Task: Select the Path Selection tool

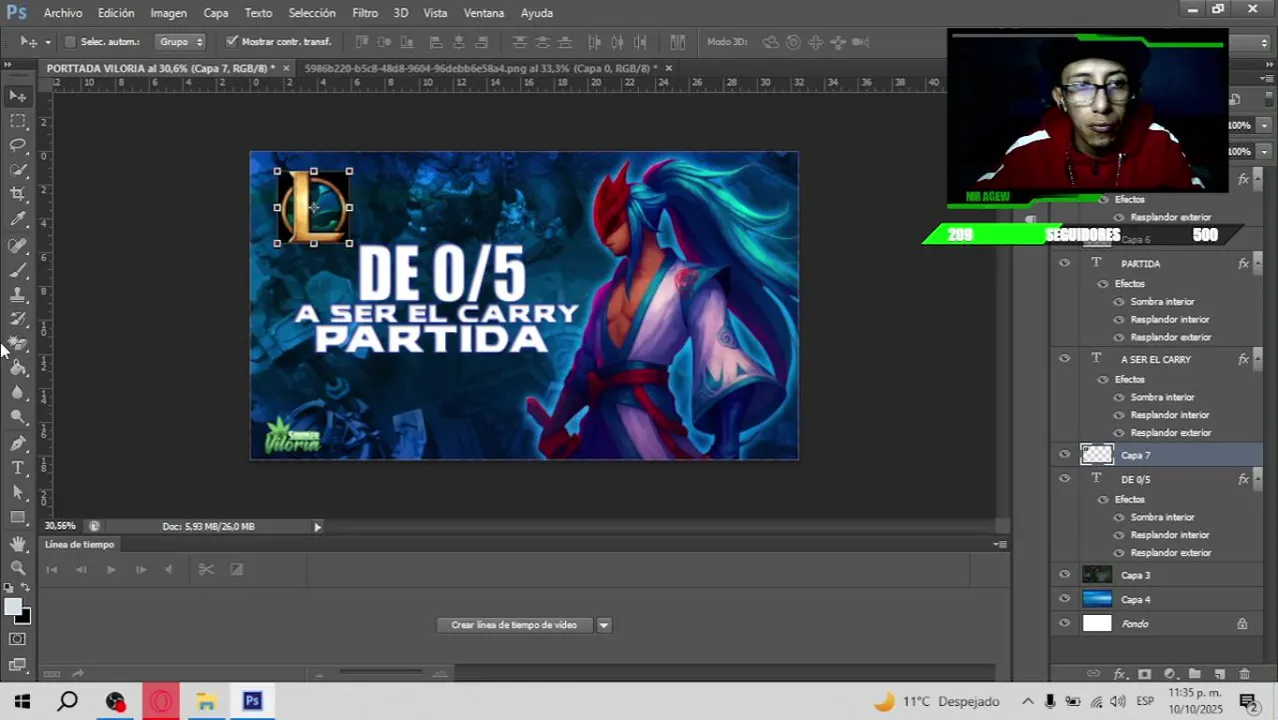Action: tap(18, 492)
